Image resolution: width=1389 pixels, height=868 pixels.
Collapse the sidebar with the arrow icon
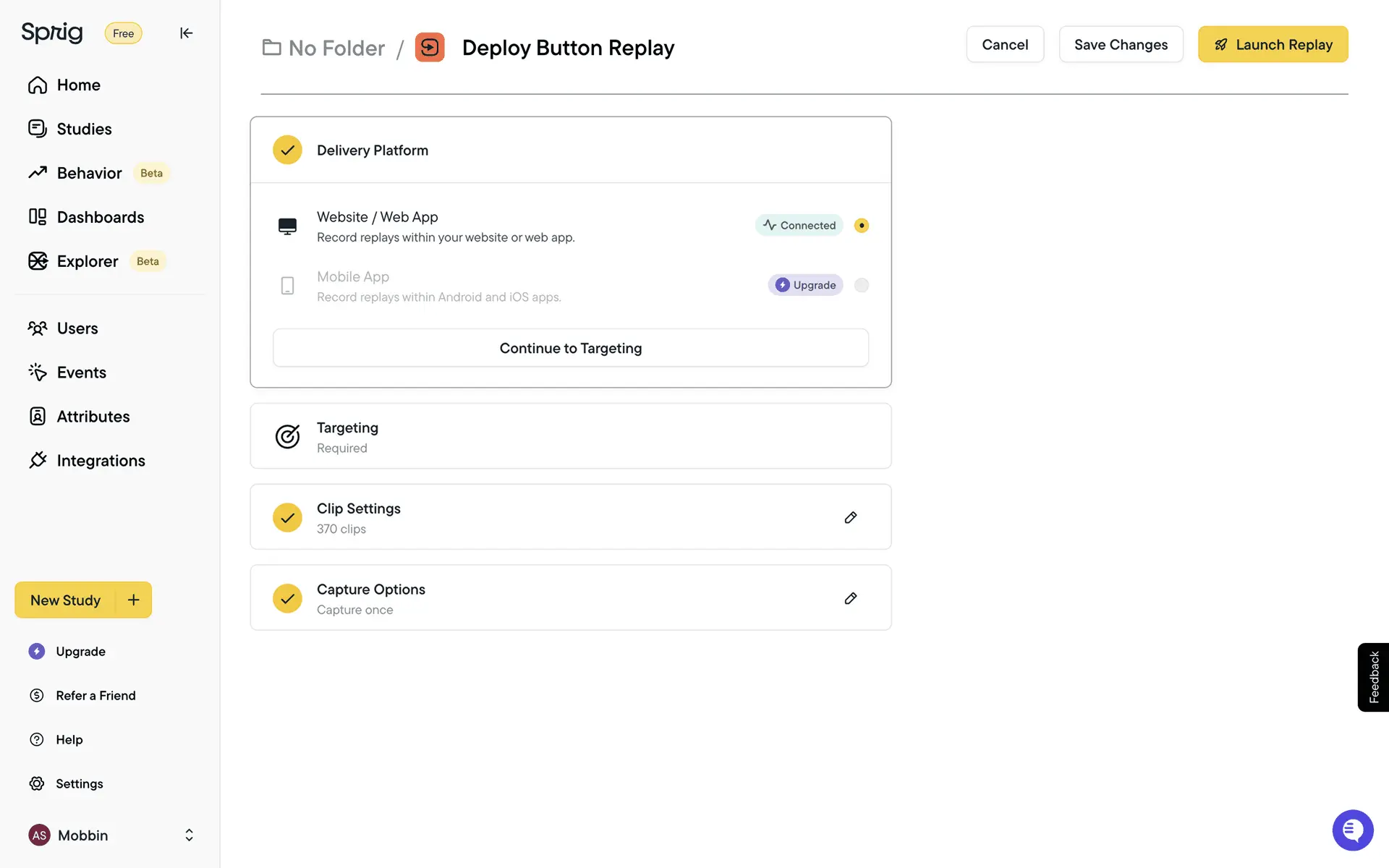pyautogui.click(x=186, y=33)
